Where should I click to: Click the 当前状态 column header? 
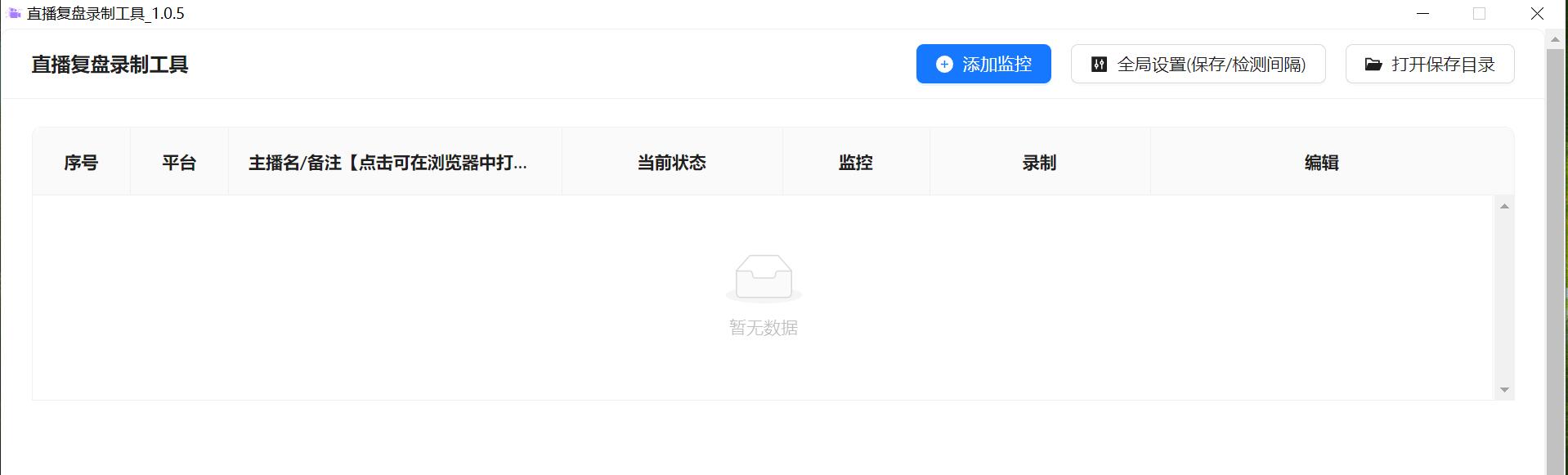pyautogui.click(x=672, y=163)
